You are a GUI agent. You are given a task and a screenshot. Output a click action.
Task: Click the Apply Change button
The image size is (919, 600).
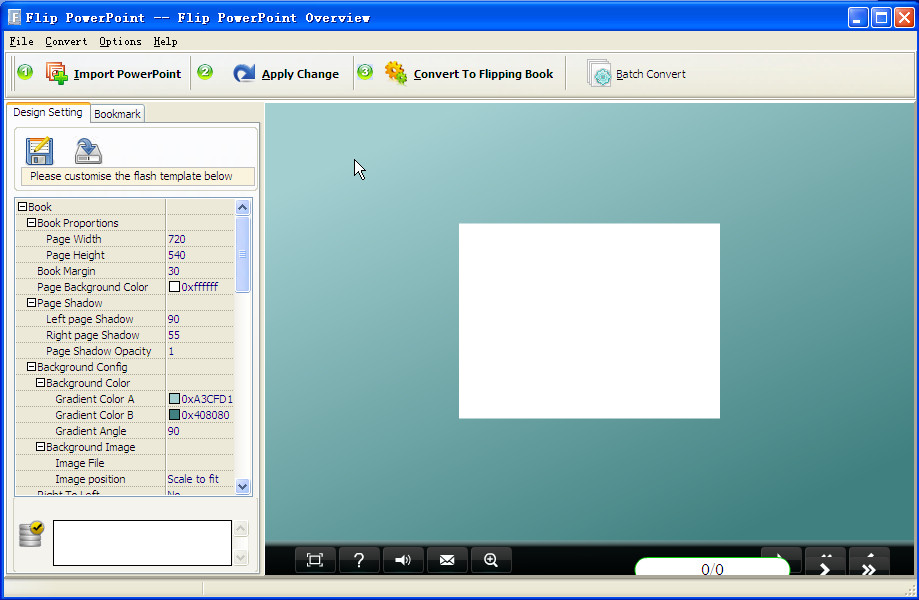pyautogui.click(x=286, y=74)
